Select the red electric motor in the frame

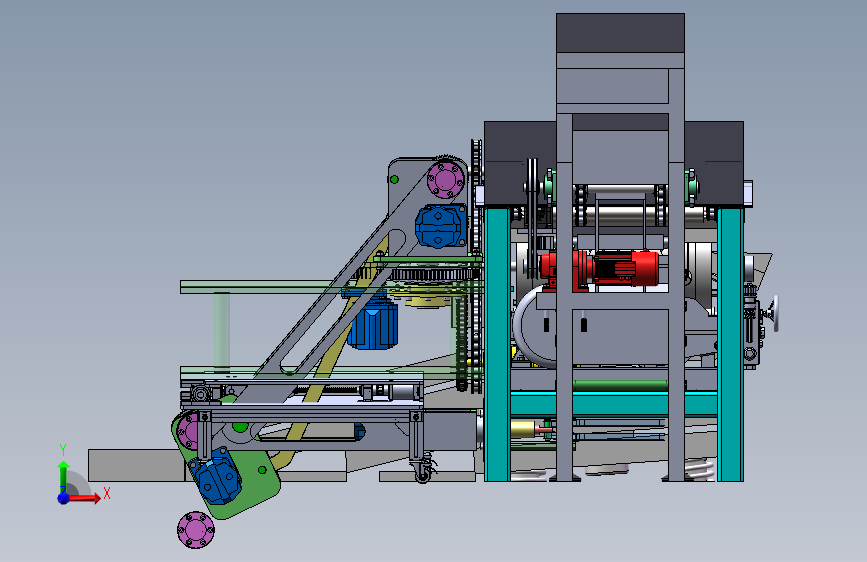[x=600, y=268]
